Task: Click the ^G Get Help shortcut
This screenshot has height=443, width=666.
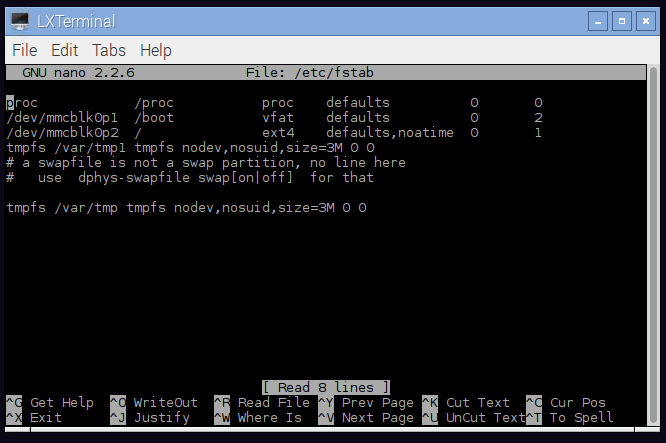Action: pos(50,402)
